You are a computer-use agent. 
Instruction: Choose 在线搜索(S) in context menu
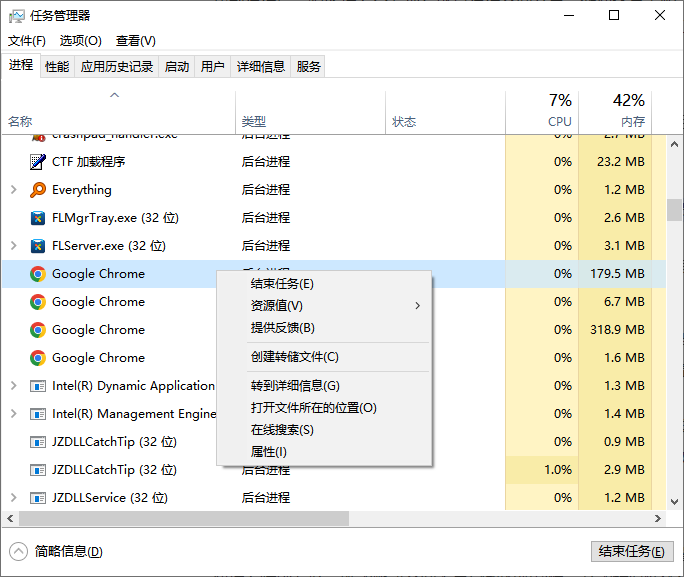point(324,430)
